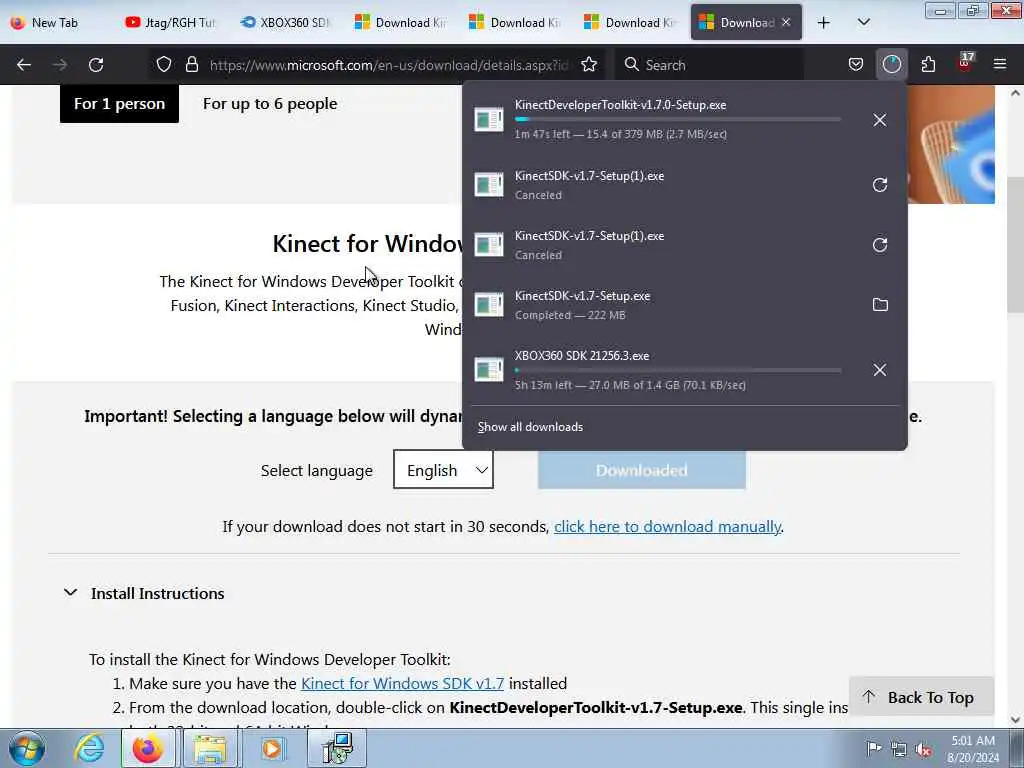
Task: Open the tracking protection shield icon
Action: coord(164,65)
